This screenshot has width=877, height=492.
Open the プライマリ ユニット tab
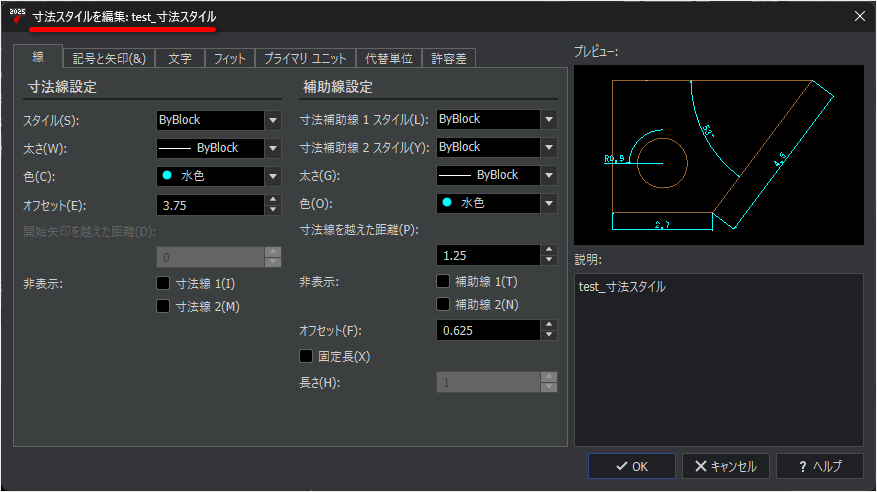point(305,58)
